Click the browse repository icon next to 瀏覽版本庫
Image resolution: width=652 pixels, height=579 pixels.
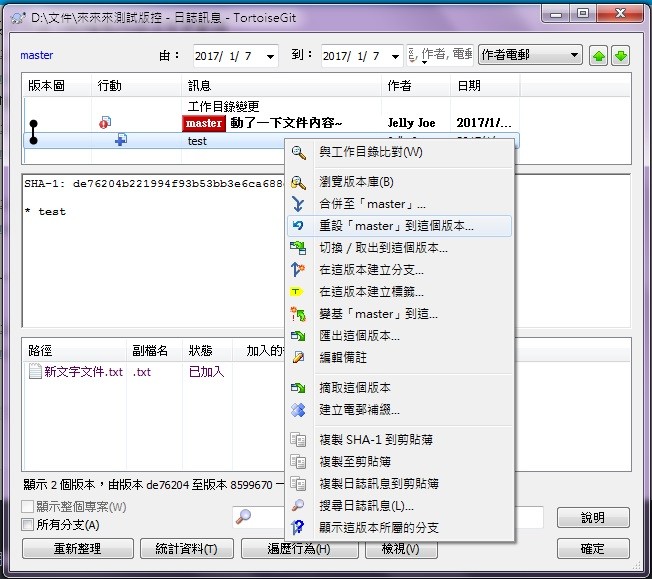(x=298, y=182)
